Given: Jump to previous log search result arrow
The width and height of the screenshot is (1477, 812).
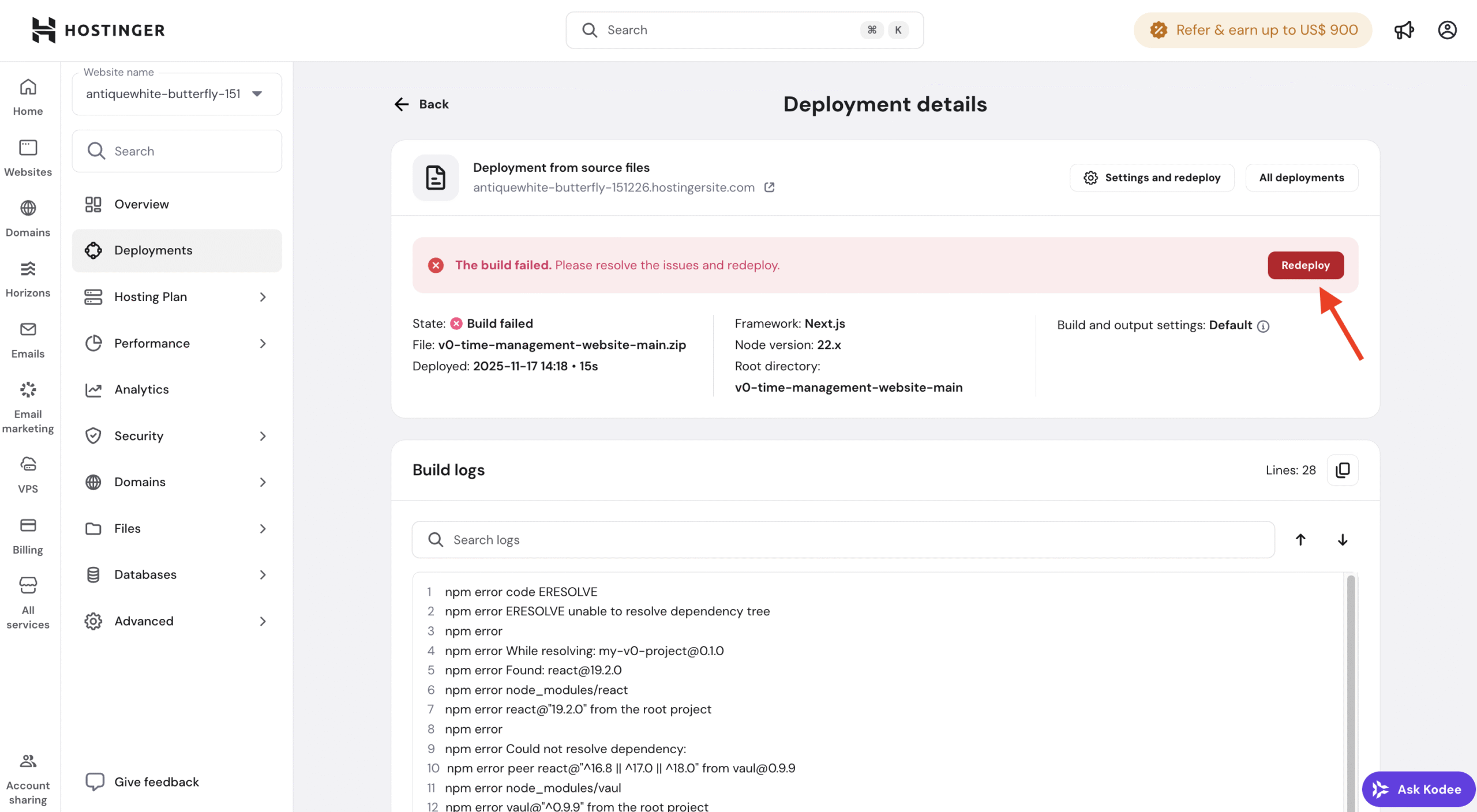Looking at the screenshot, I should (x=1300, y=540).
